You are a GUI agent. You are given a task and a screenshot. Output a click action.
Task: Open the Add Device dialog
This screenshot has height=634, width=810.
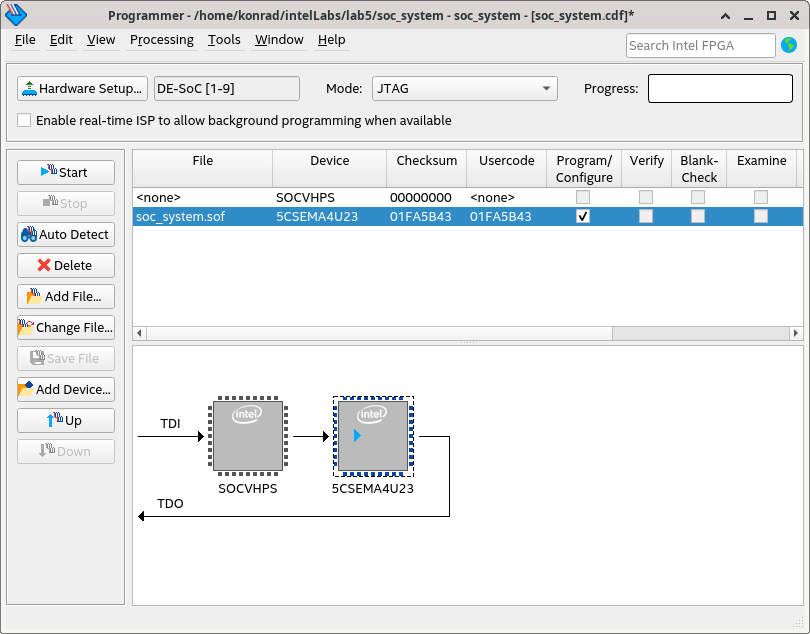[x=66, y=390]
